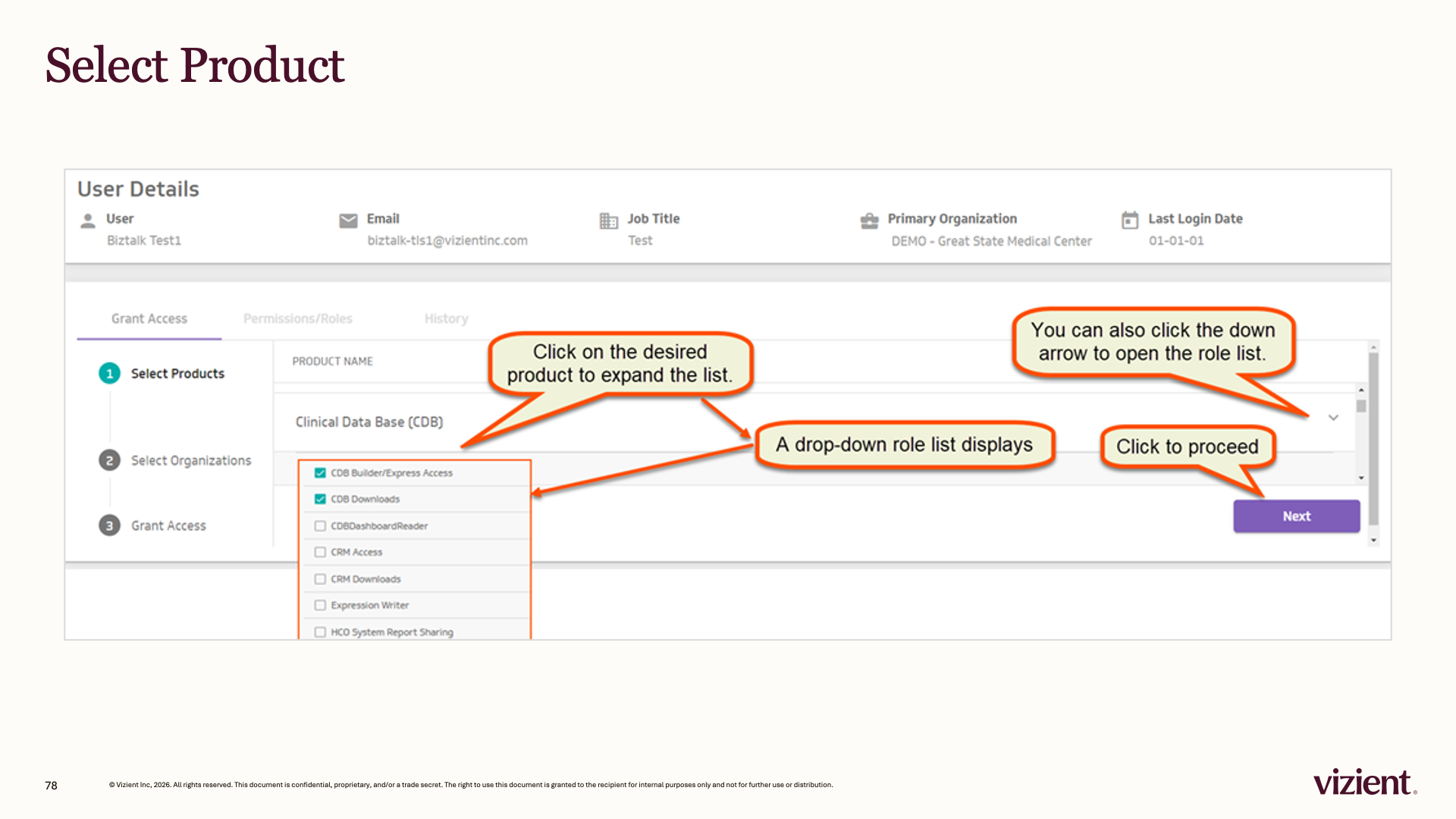Image resolution: width=1456 pixels, height=819 pixels.
Task: Uncheck CDB Builder/Express Access checkbox
Action: click(x=320, y=472)
